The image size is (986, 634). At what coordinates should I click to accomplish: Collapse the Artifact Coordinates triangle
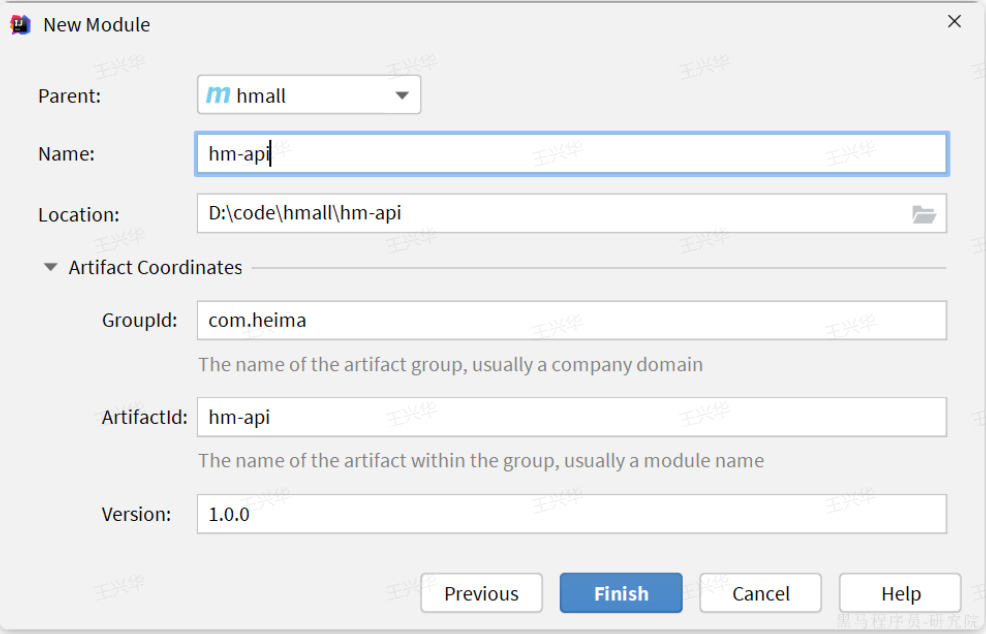(50, 268)
